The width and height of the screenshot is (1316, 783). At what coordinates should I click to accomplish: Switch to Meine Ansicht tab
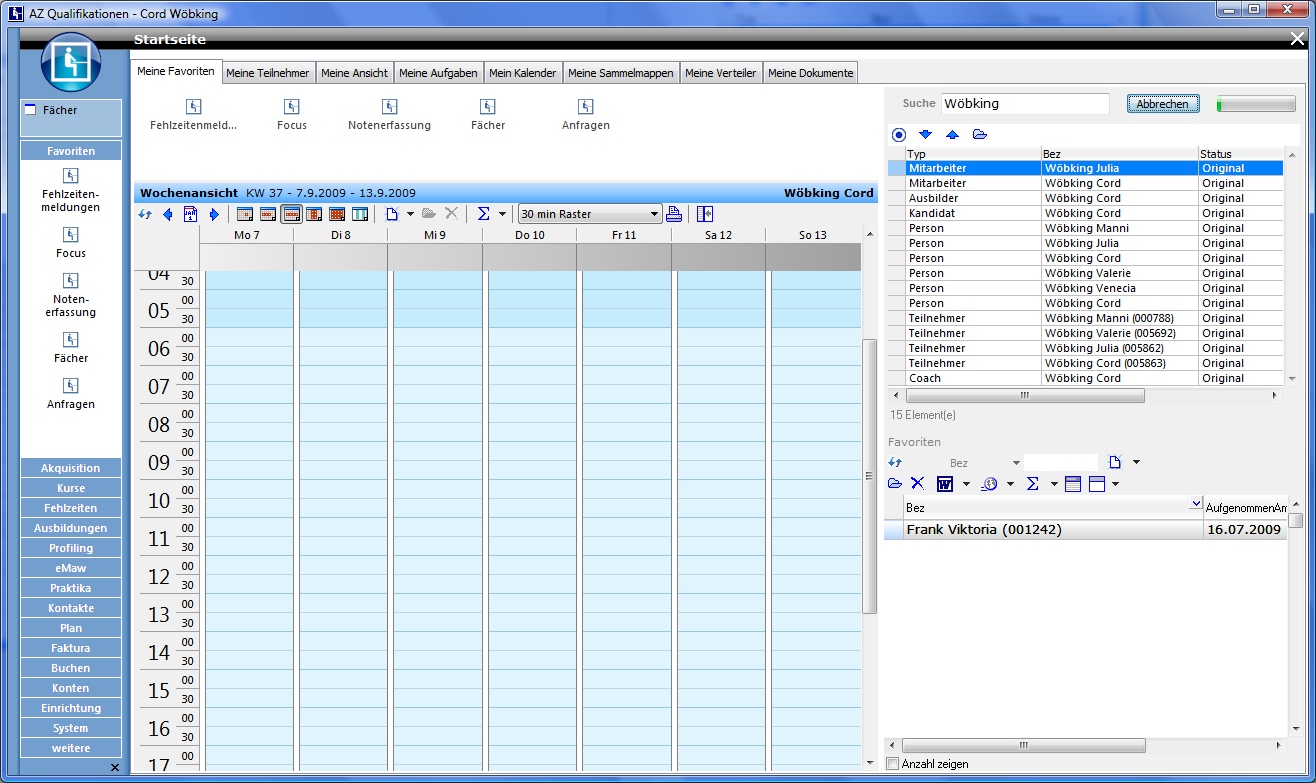tap(354, 73)
